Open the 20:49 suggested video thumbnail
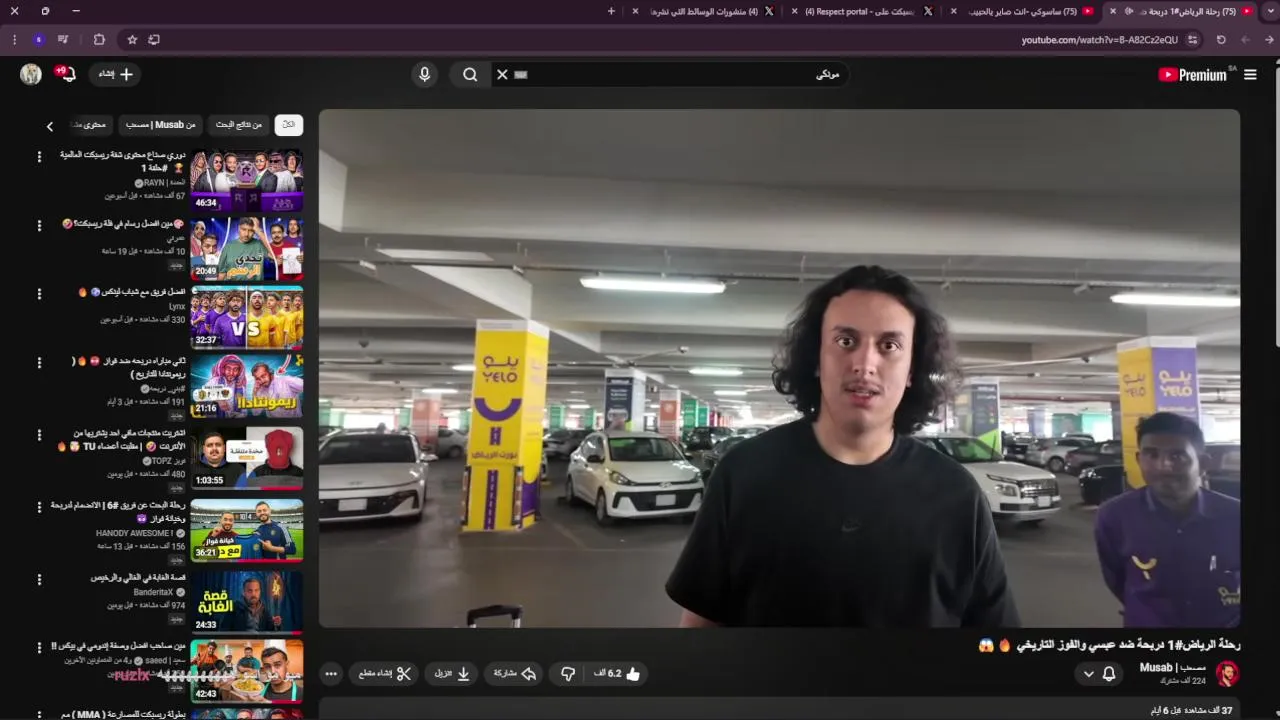This screenshot has width=1280, height=720. coord(247,248)
